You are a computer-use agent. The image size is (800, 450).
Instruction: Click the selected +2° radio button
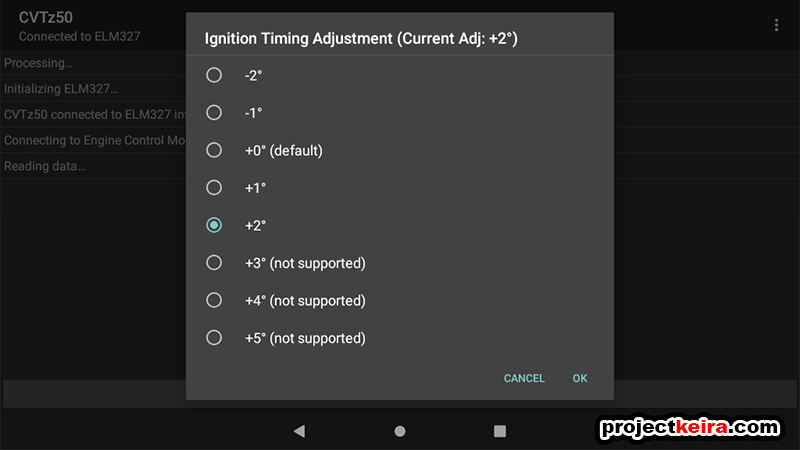pos(214,225)
